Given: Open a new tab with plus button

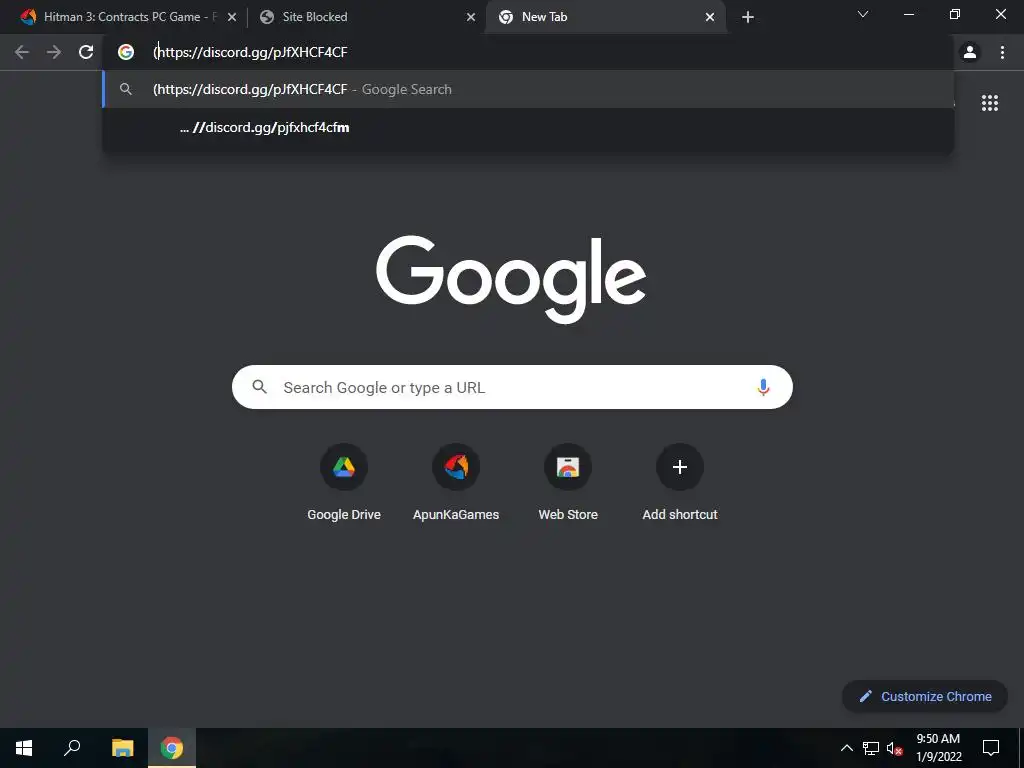Looking at the screenshot, I should (x=748, y=17).
